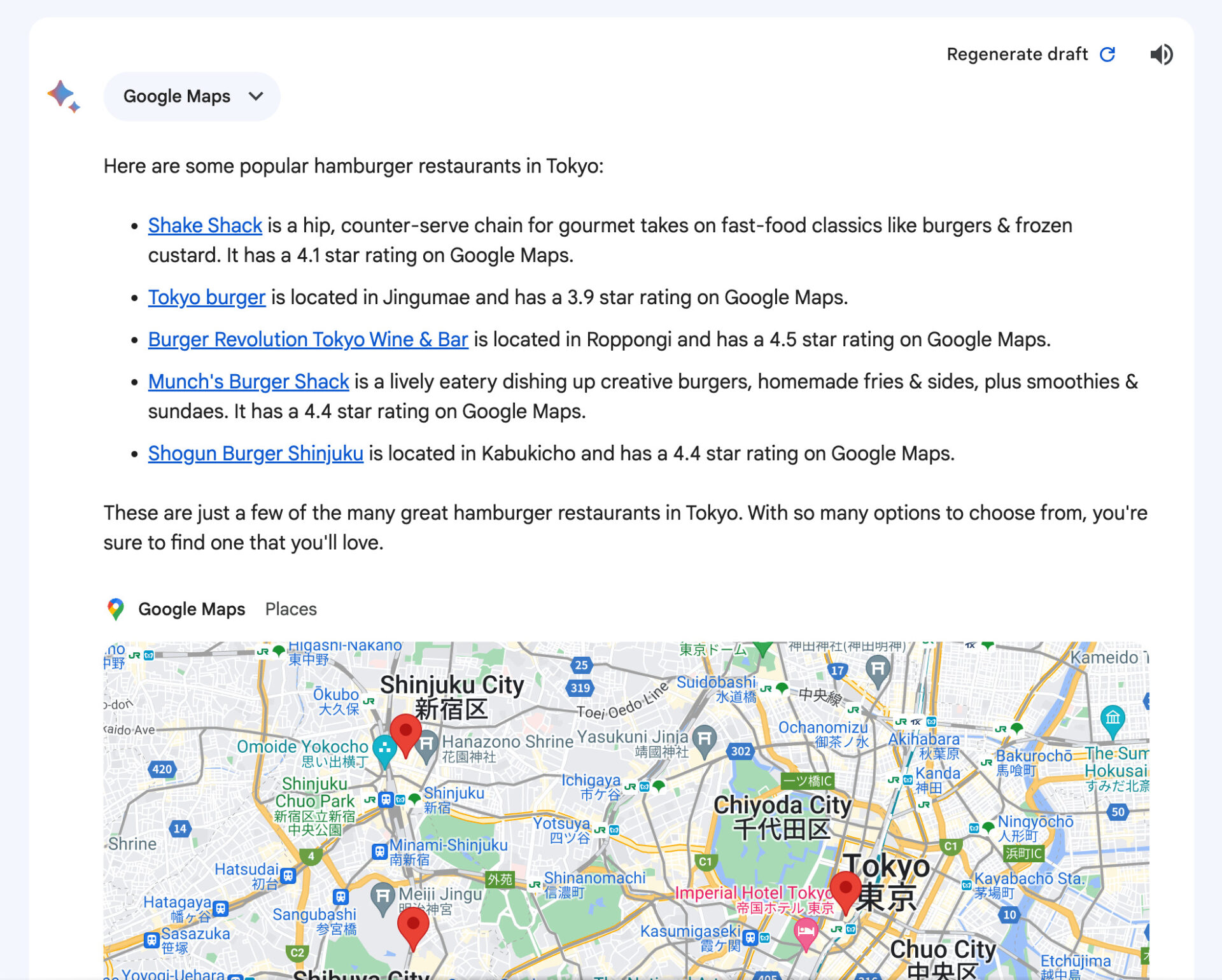
Task: Click the Regenerate draft refresh icon
Action: pos(1108,55)
